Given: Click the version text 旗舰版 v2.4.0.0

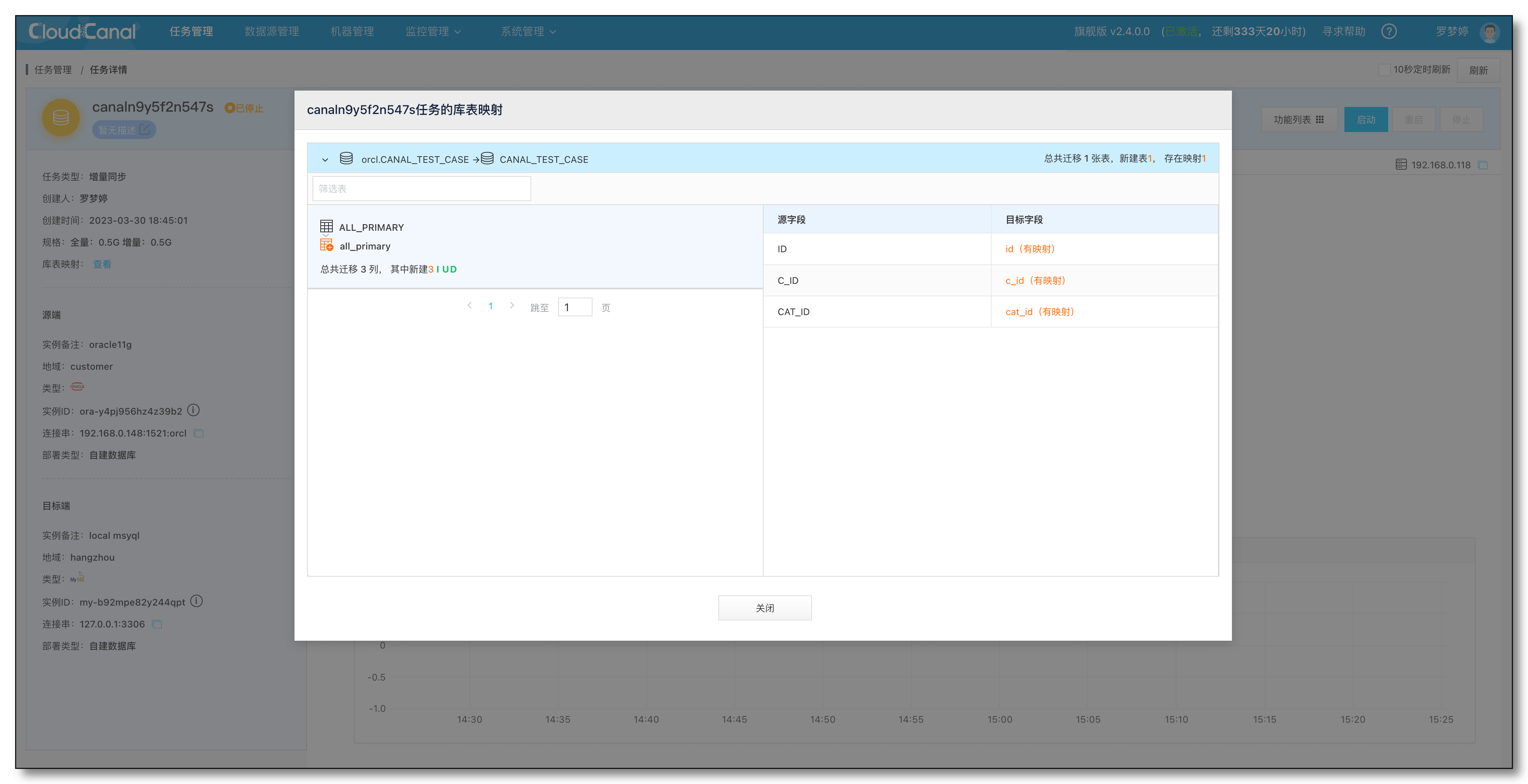Looking at the screenshot, I should coord(1112,32).
